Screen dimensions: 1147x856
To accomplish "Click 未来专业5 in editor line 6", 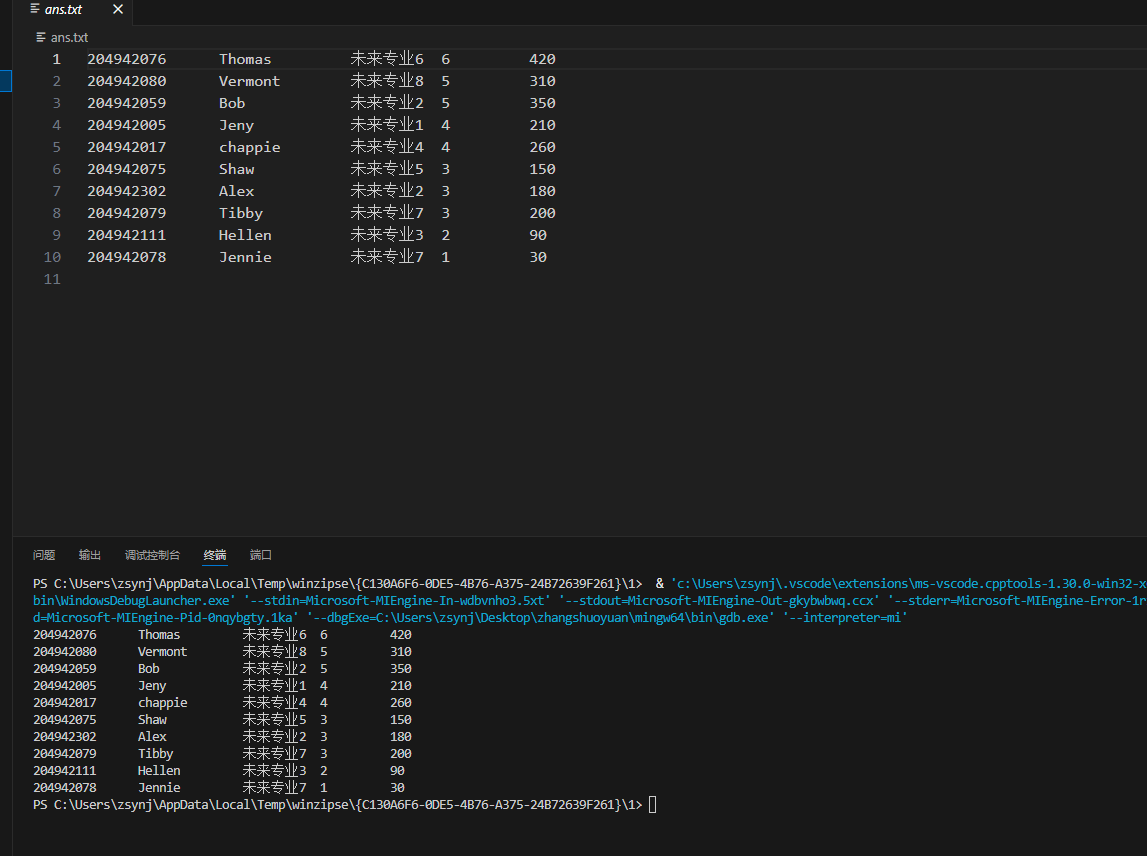I will point(387,169).
